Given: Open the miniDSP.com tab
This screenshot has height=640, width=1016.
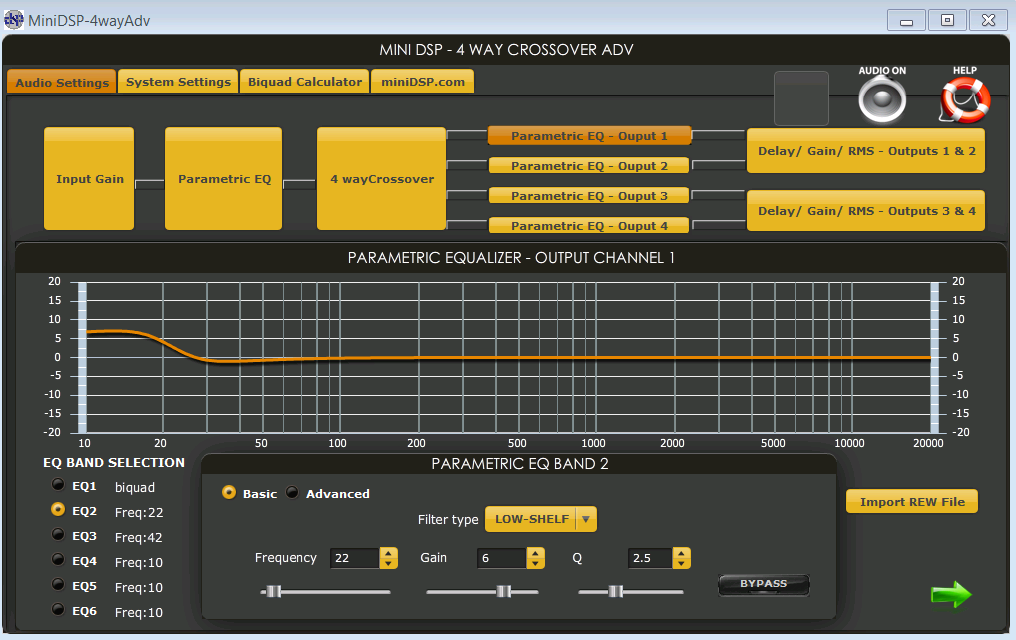Looking at the screenshot, I should 422,82.
